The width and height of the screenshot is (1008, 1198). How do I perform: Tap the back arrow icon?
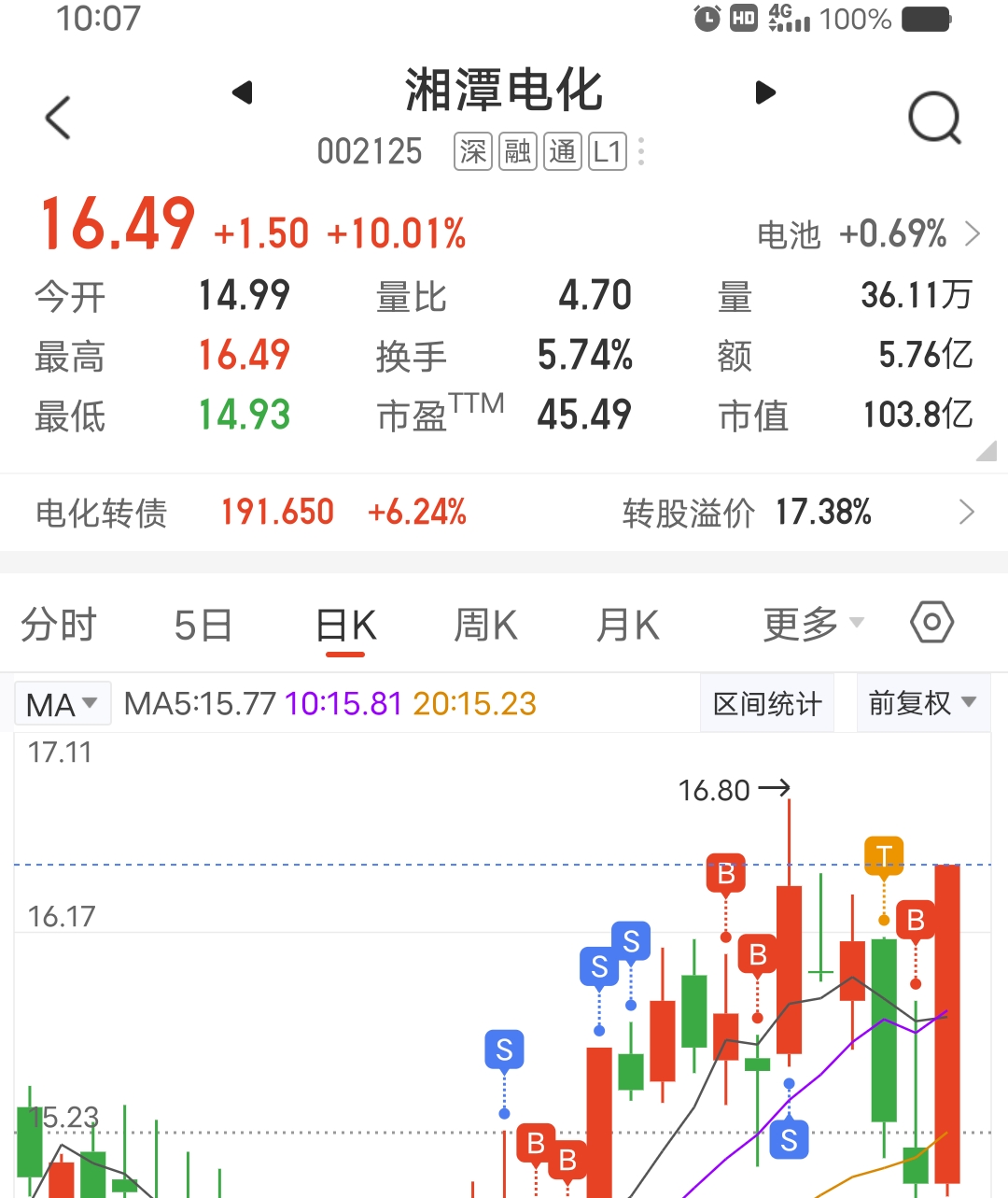point(58,118)
